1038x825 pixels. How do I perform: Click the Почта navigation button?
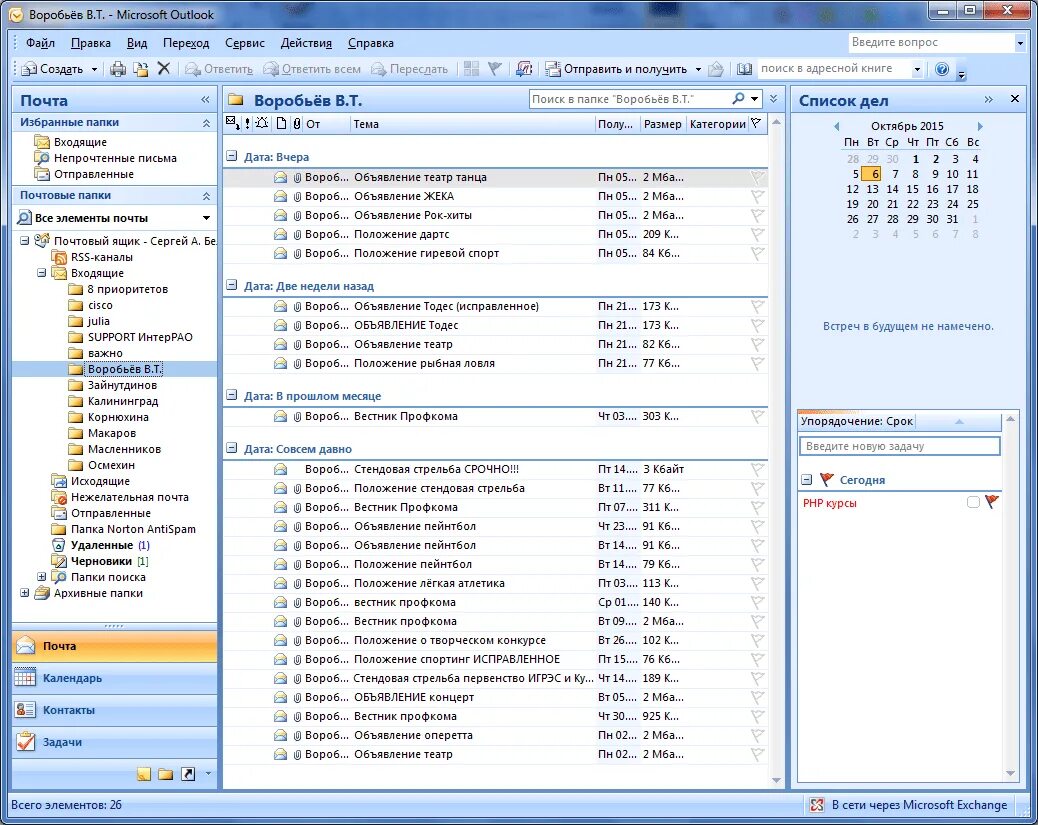click(115, 646)
